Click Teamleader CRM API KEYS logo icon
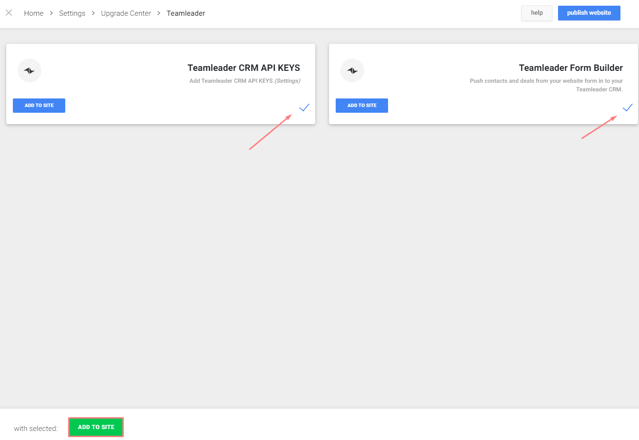The height and width of the screenshot is (440, 639). (x=29, y=70)
